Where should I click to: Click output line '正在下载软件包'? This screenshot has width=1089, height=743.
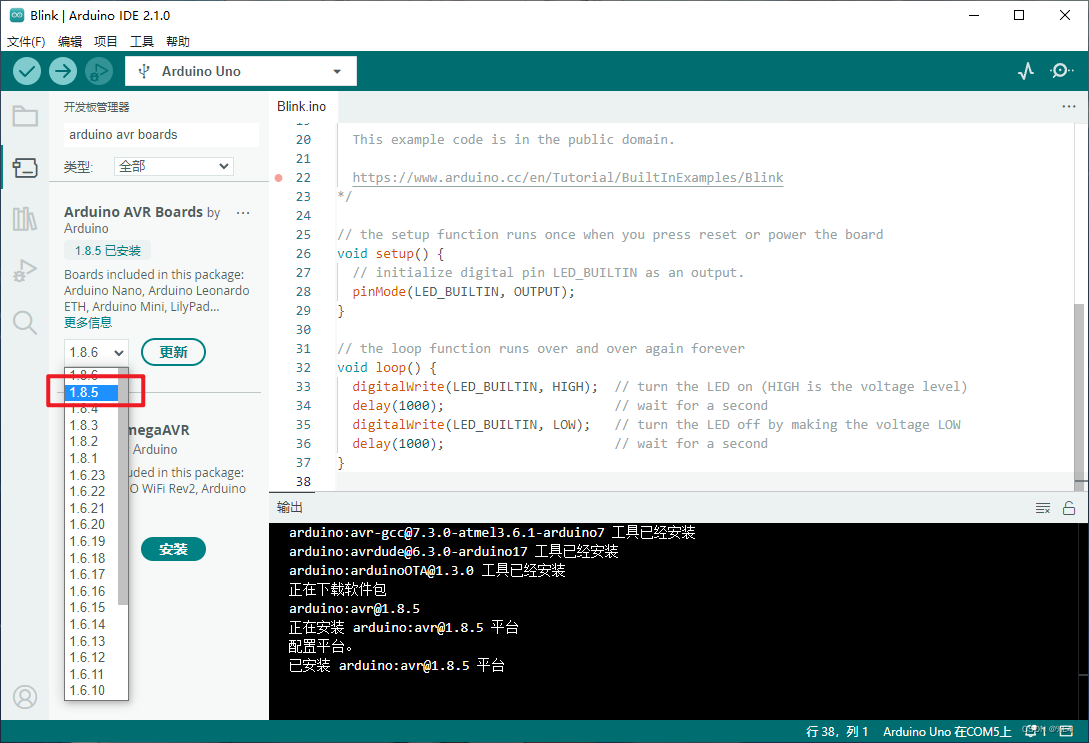[338, 590]
